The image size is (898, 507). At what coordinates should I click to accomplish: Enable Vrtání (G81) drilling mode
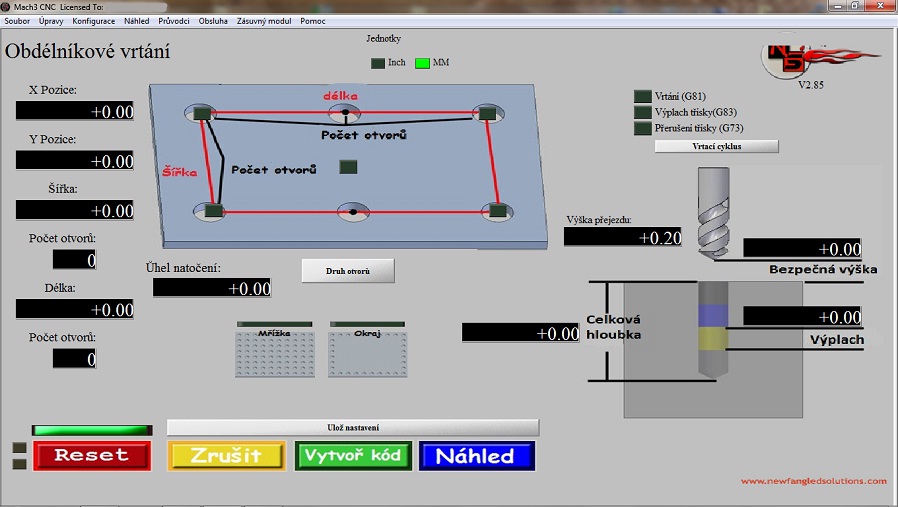[x=643, y=97]
